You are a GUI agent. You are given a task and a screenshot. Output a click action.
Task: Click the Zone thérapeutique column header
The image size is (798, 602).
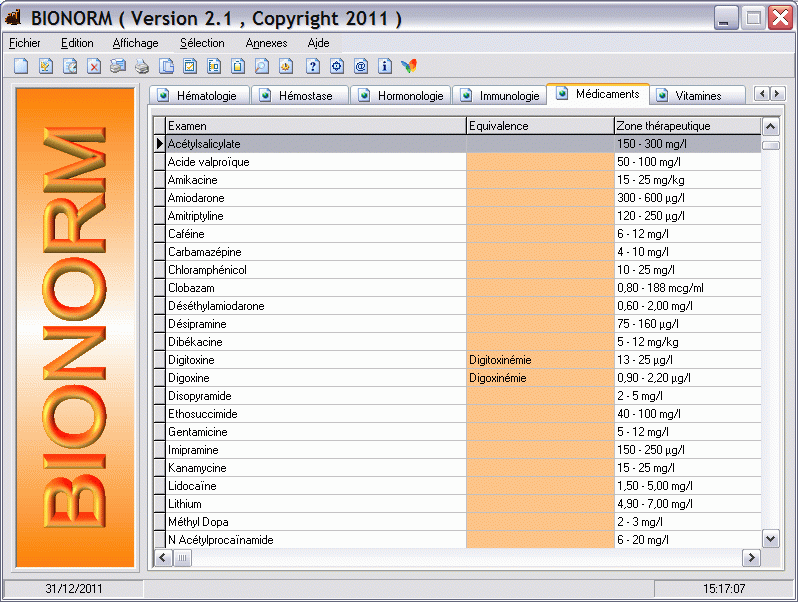tap(688, 126)
